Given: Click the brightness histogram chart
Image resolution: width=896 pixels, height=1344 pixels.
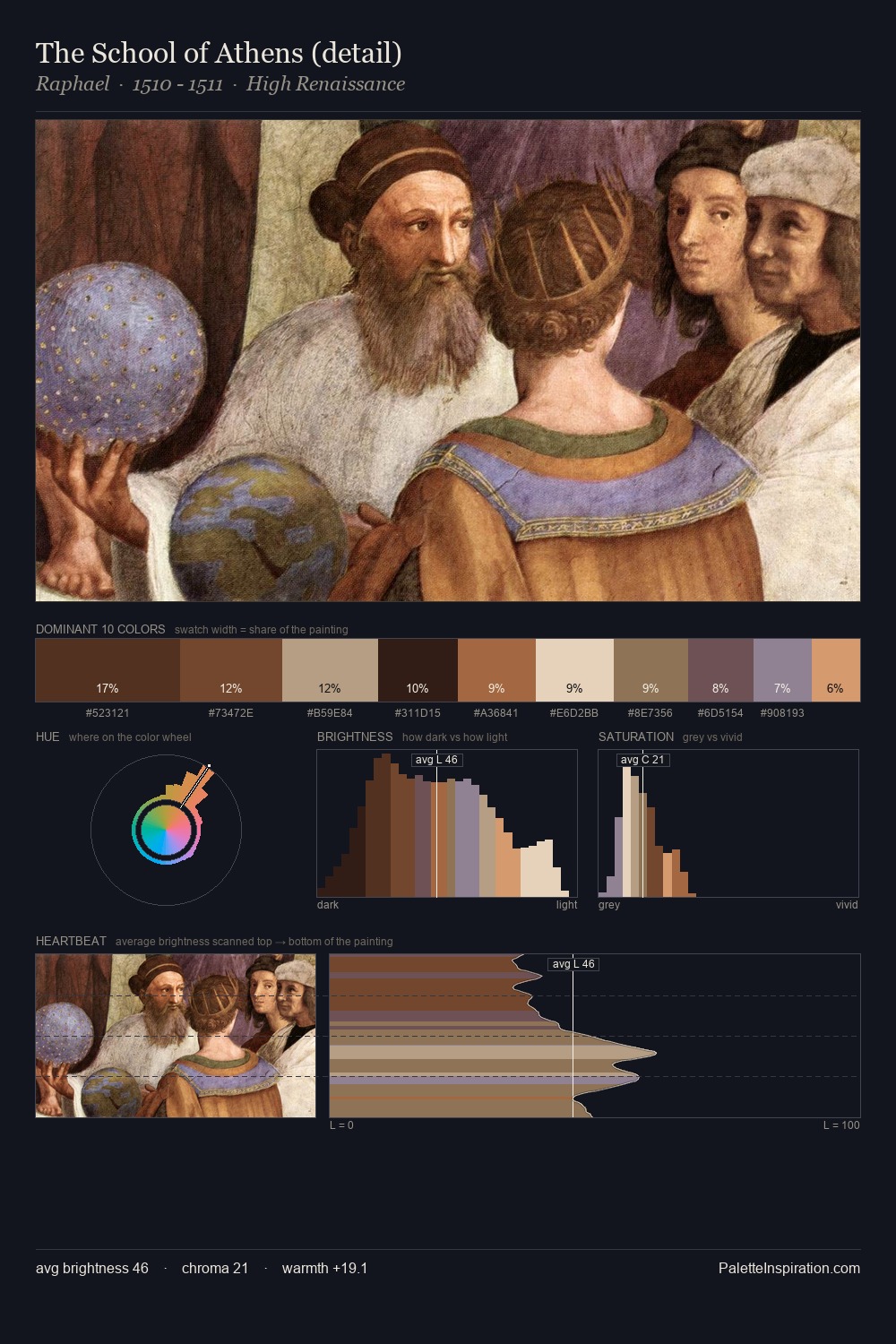Looking at the screenshot, I should click(447, 823).
